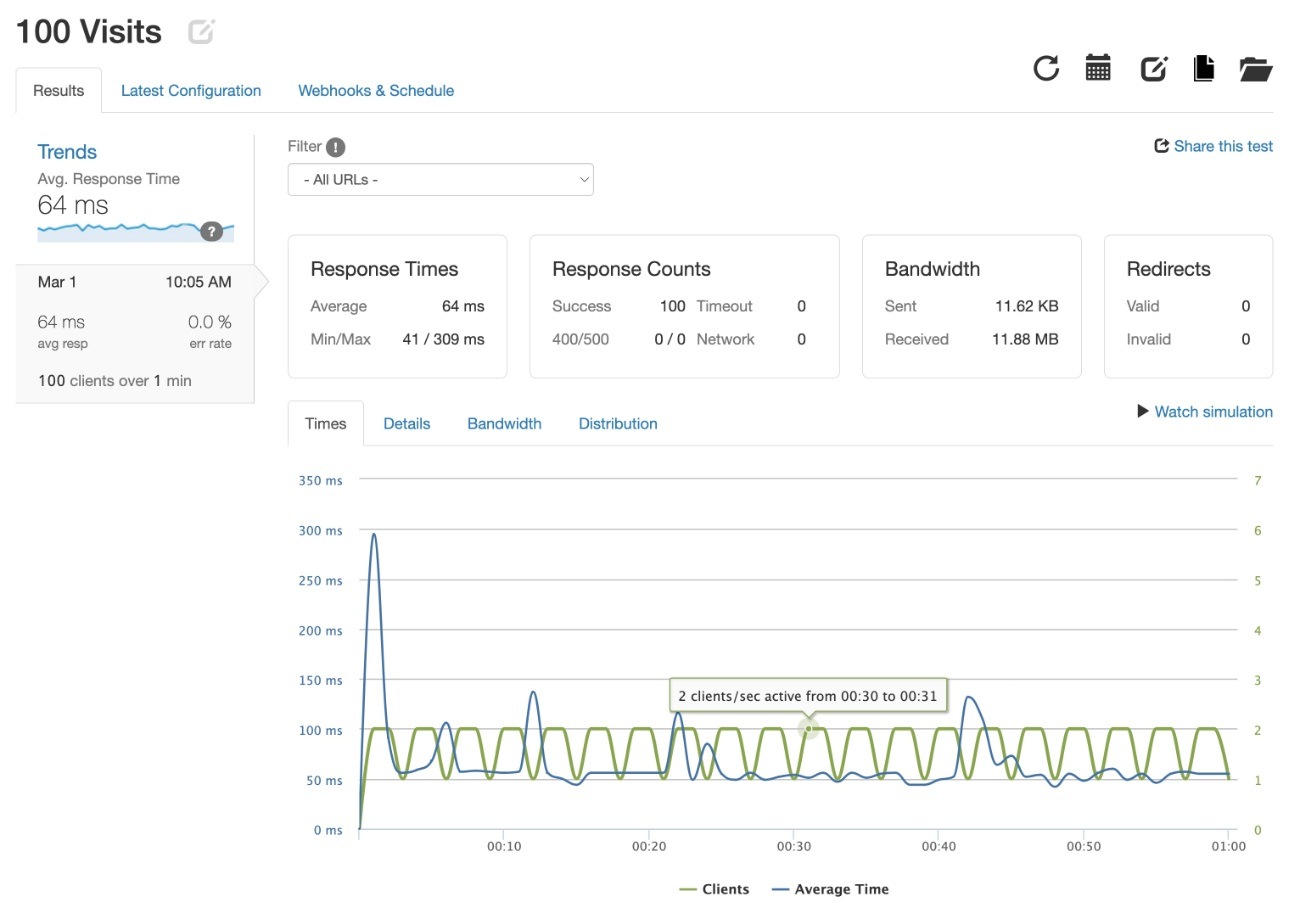This screenshot has height=917, width=1300.
Task: Select the Distribution chart tab
Action: (618, 423)
